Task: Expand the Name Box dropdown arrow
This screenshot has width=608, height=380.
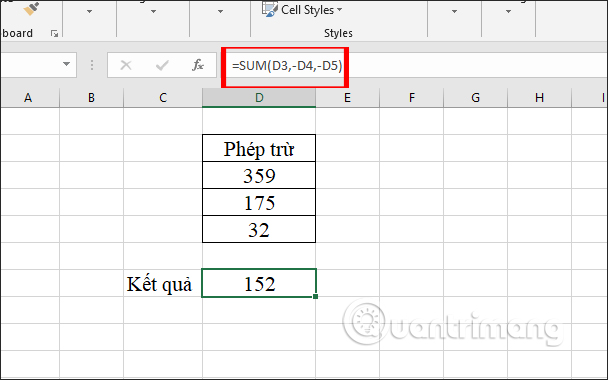Action: [x=66, y=64]
